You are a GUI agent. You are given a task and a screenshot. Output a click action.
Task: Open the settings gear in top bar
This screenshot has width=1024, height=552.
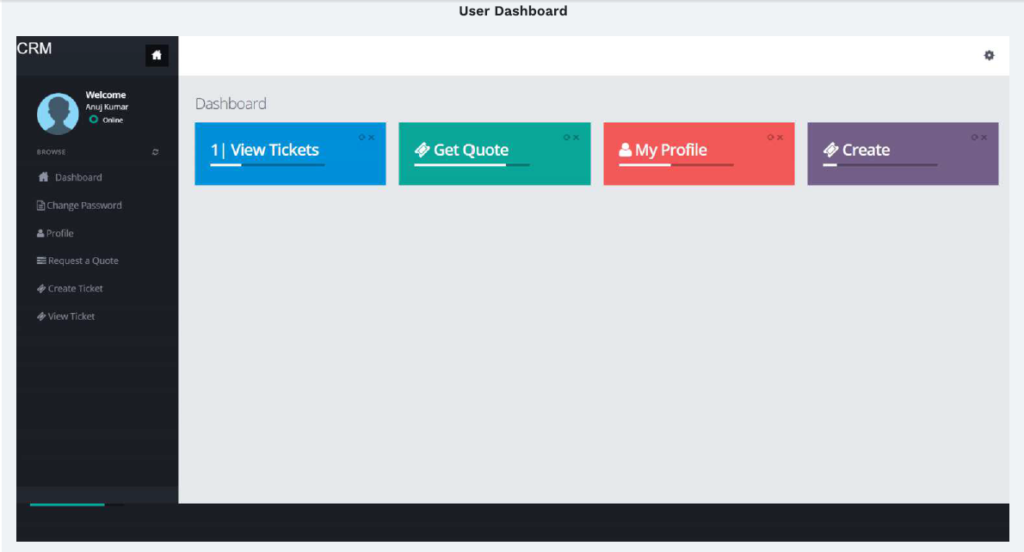point(989,56)
